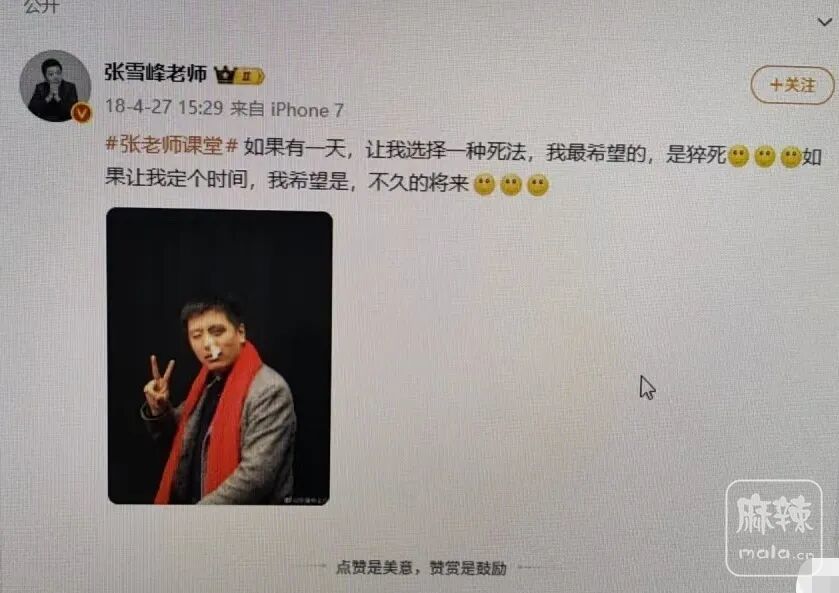Open the 张雪峰老师 username link
The width and height of the screenshot is (839, 593).
pos(155,73)
